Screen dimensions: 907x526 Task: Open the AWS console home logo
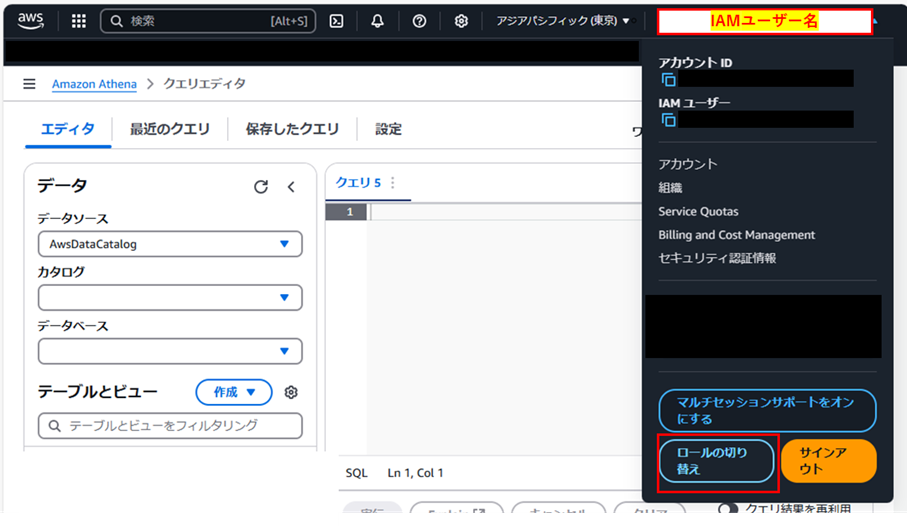coord(30,21)
